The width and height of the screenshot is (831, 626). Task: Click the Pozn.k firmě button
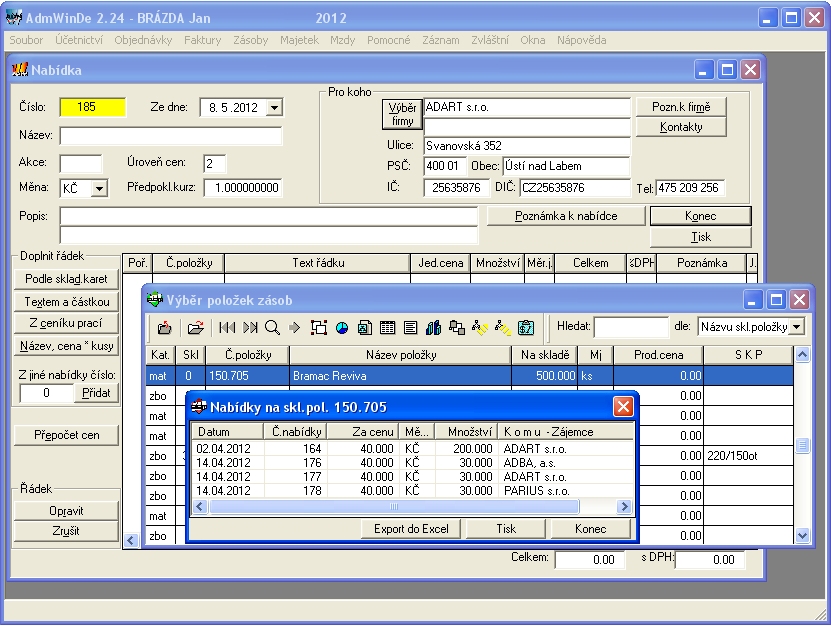coord(681,107)
